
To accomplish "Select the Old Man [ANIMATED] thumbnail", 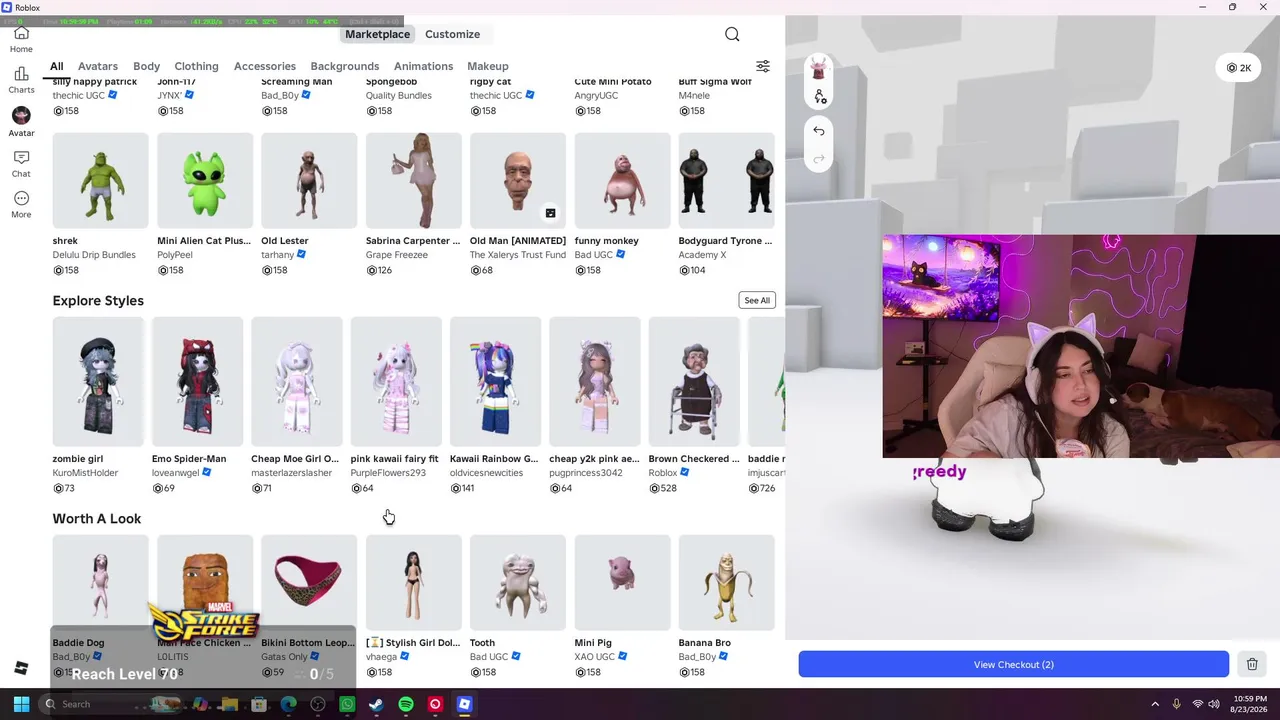I will [x=518, y=180].
